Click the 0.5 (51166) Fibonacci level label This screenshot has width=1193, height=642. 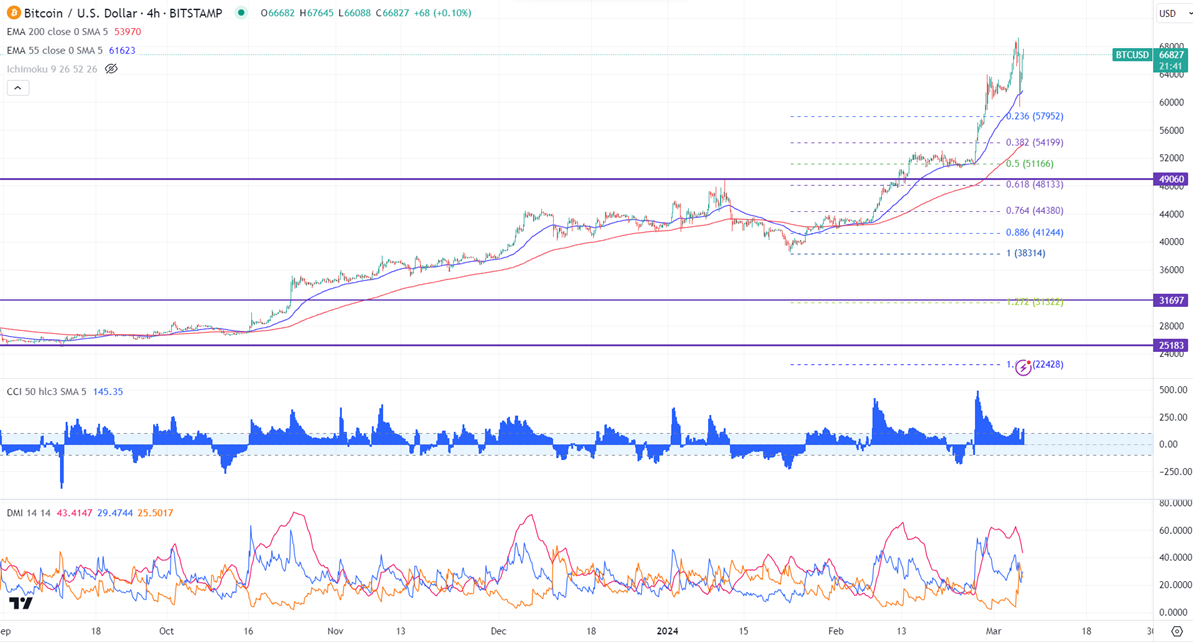pyautogui.click(x=1030, y=164)
